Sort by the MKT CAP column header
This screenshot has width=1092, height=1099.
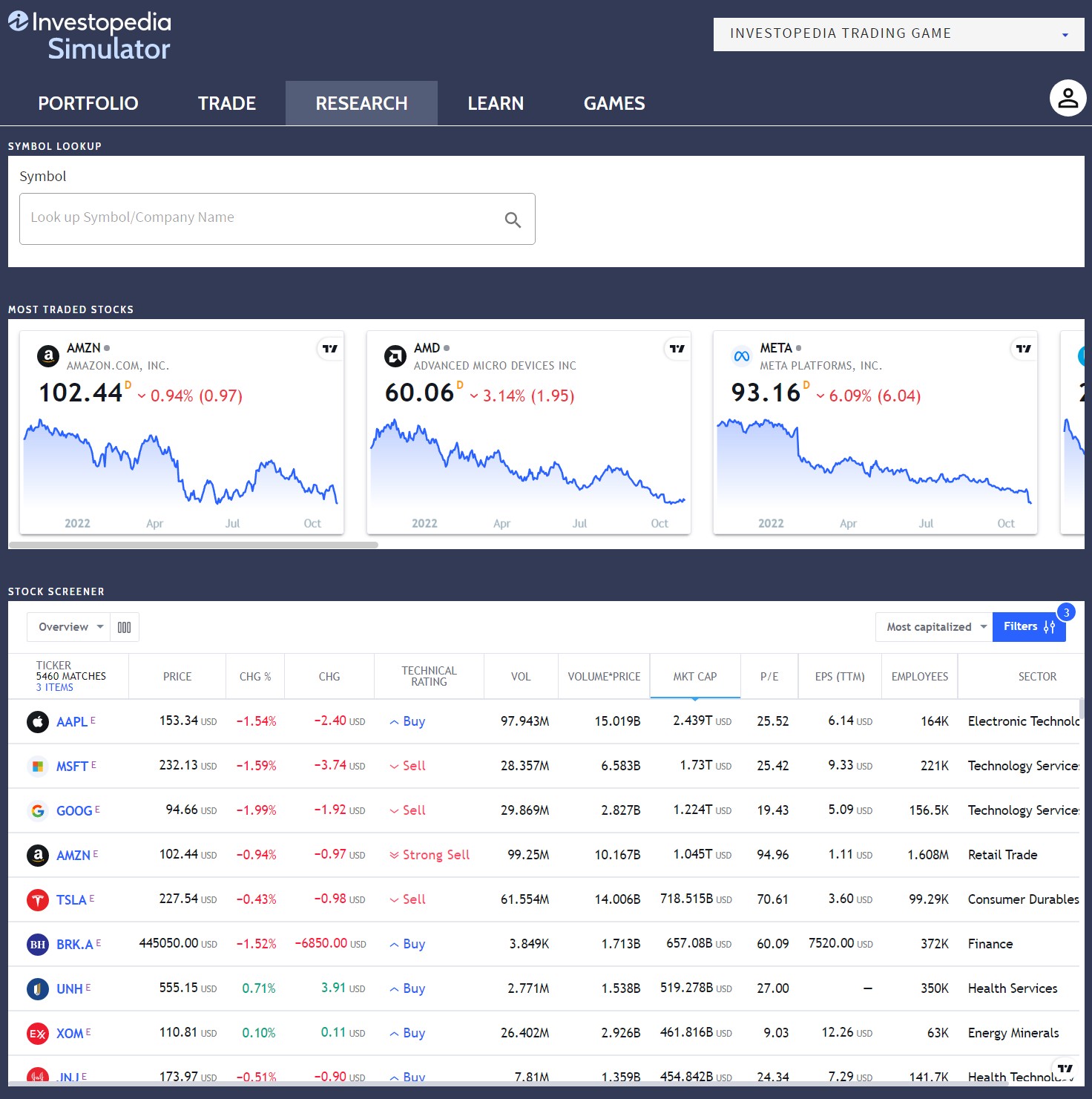(695, 676)
